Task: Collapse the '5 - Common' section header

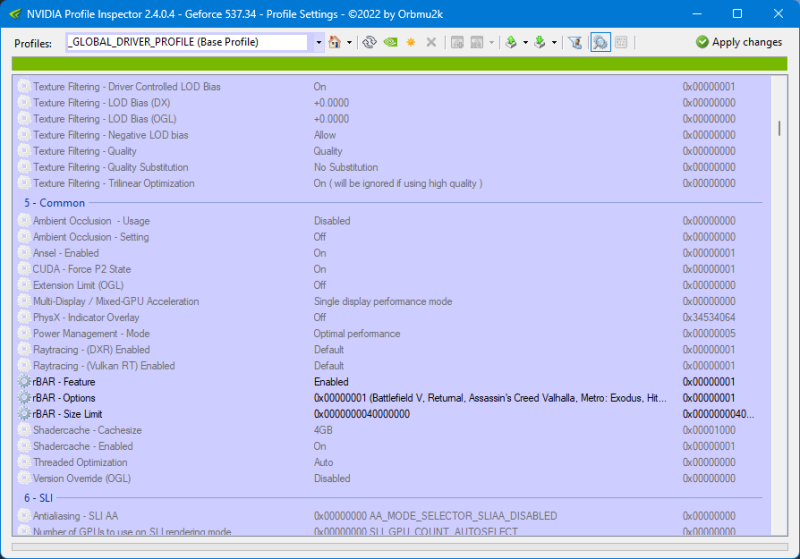Action: point(55,203)
